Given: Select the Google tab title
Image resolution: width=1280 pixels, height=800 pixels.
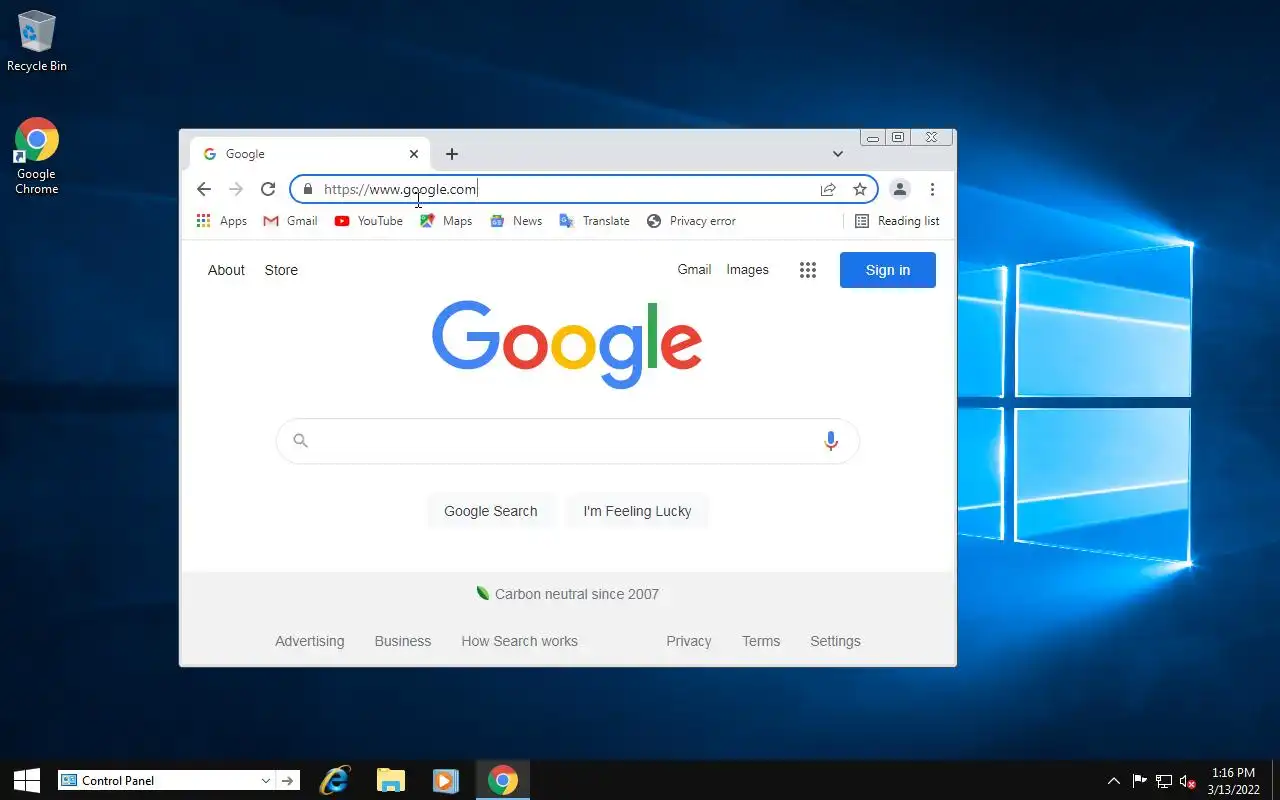Looking at the screenshot, I should tap(245, 154).
